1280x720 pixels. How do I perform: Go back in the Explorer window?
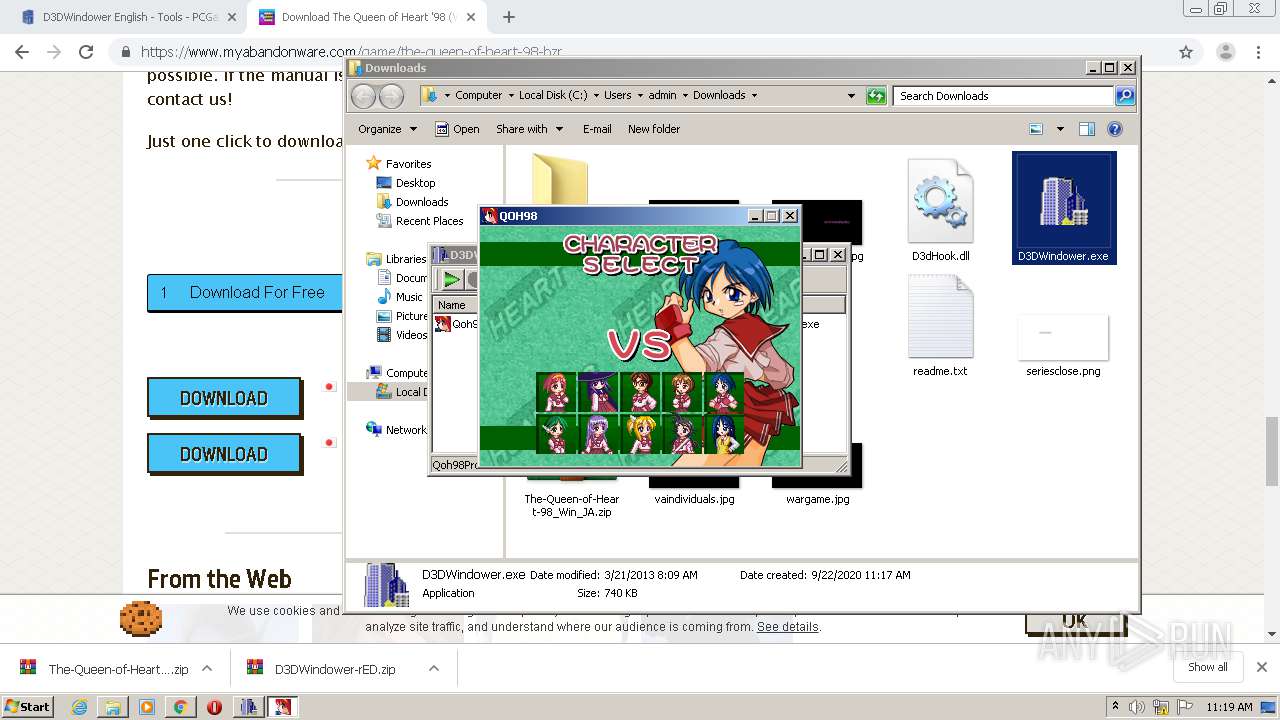pos(363,96)
